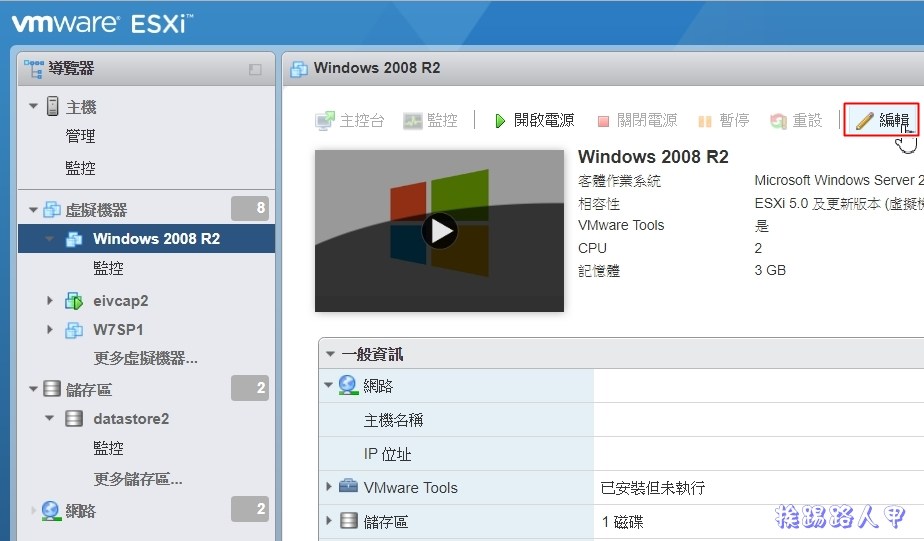
Task: Collapse the network (網路) row in general info
Action: pyautogui.click(x=328, y=385)
